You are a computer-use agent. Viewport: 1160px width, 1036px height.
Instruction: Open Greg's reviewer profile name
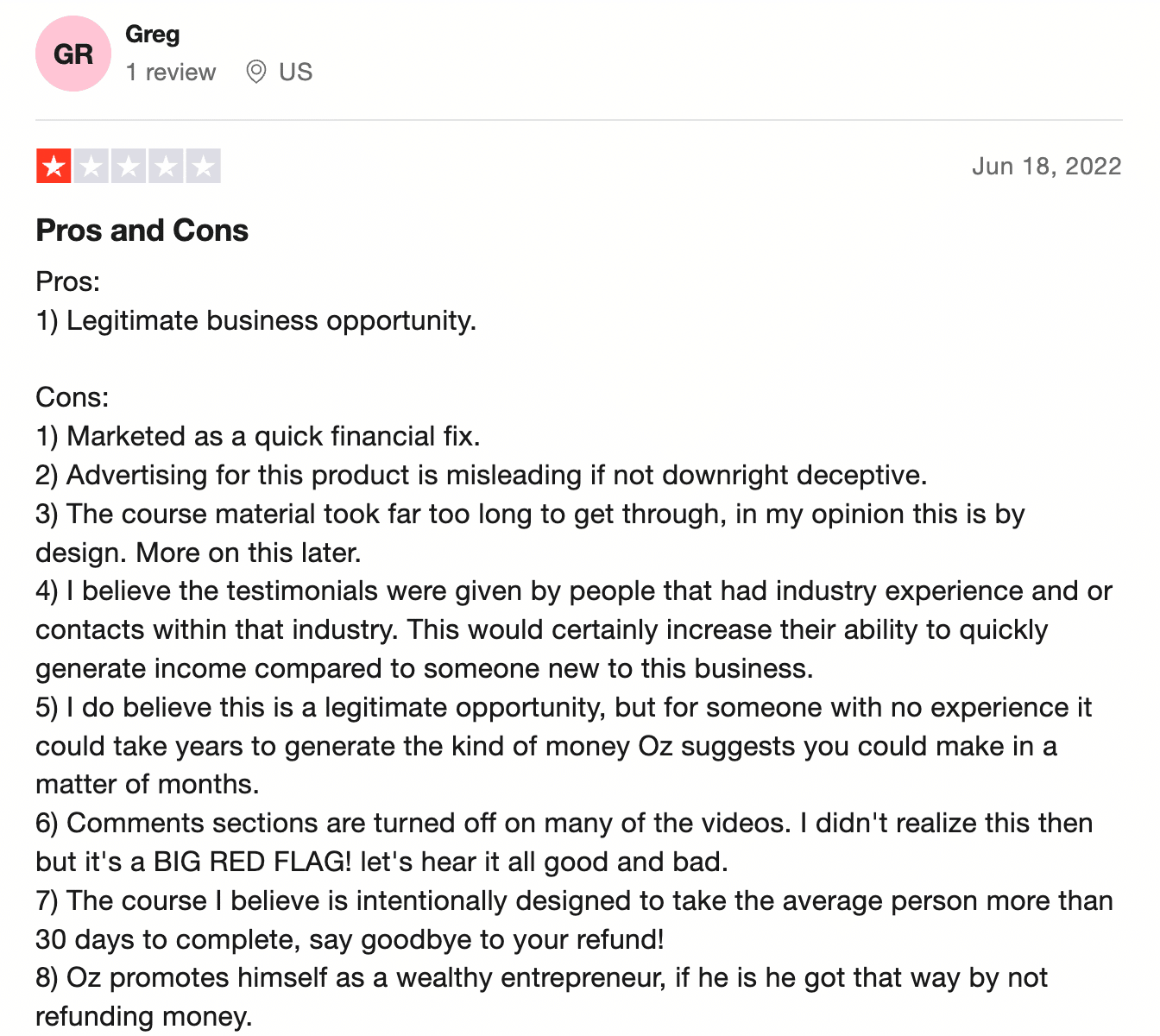pyautogui.click(x=153, y=34)
